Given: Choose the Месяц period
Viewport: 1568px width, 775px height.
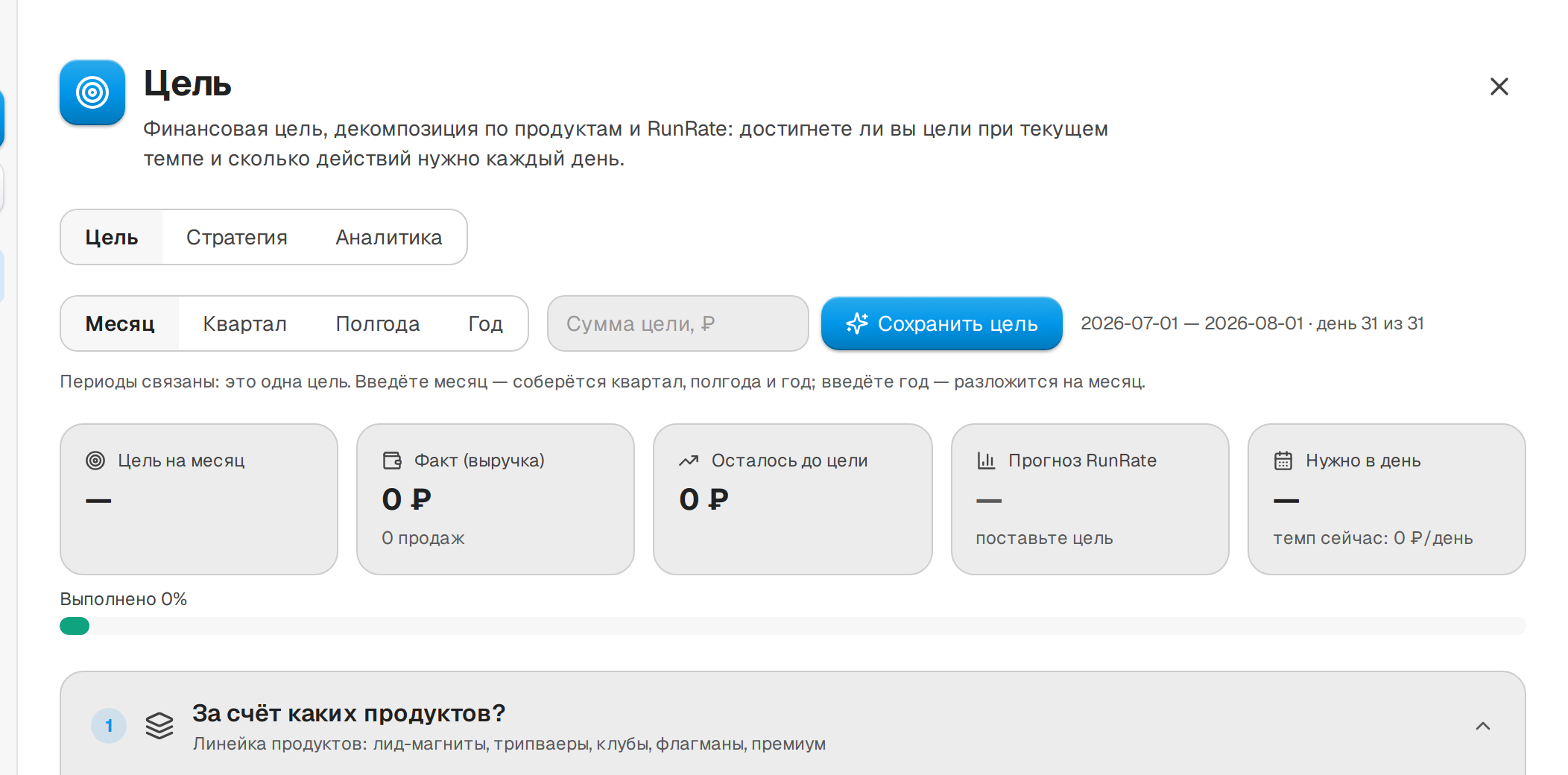Looking at the screenshot, I should 120,323.
